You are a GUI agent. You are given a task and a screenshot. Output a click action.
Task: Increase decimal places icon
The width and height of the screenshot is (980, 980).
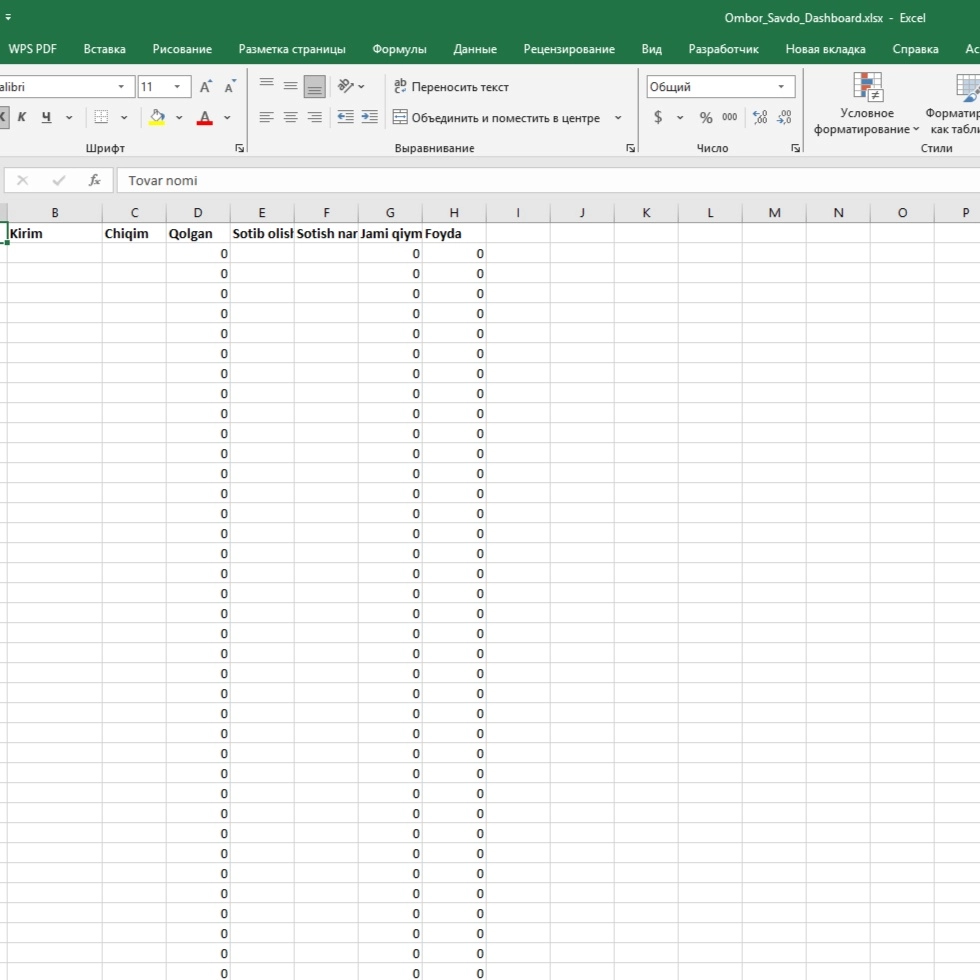click(x=760, y=117)
